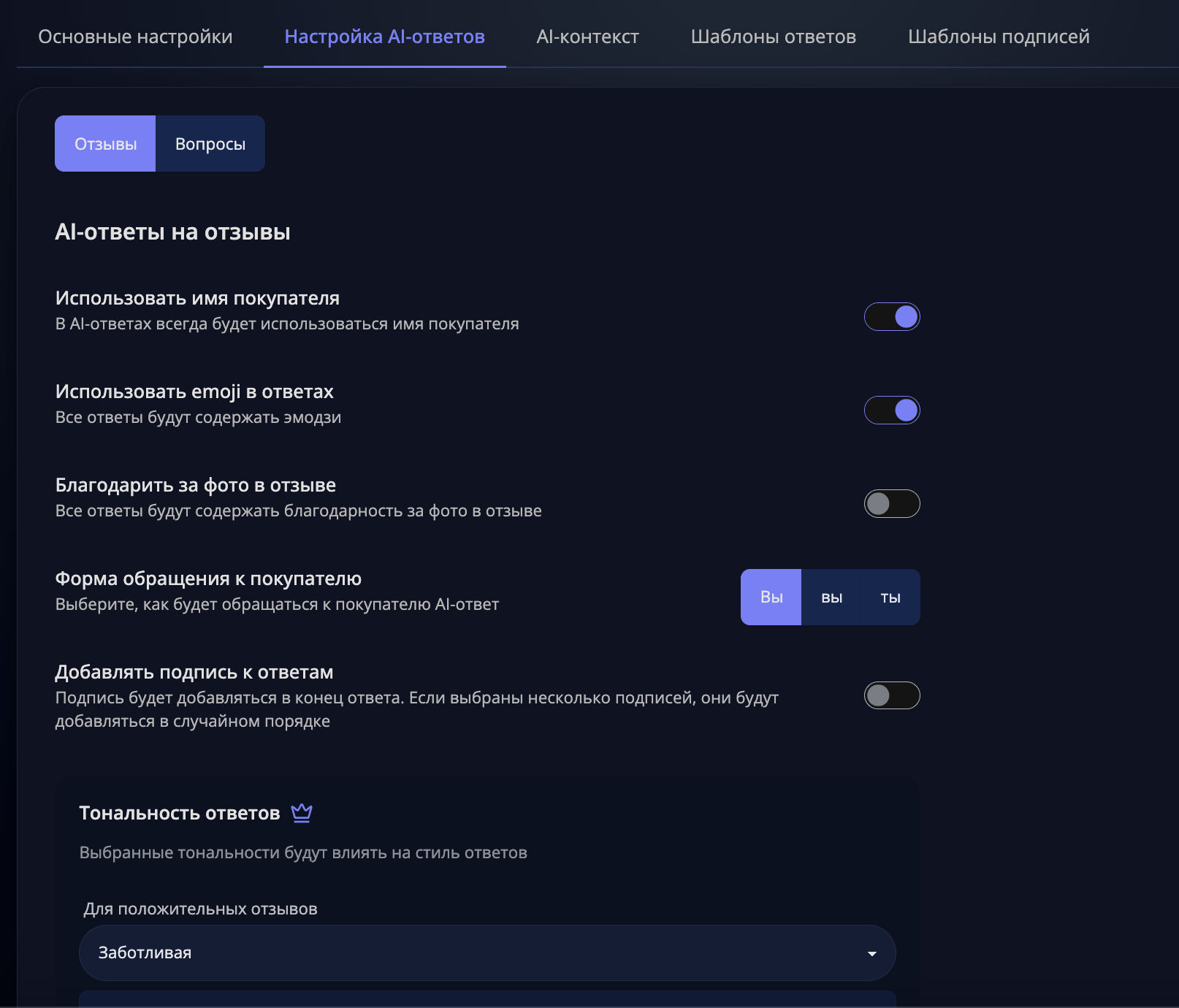
Task: Switch to the 'Вопросы' tab
Action: [x=210, y=143]
